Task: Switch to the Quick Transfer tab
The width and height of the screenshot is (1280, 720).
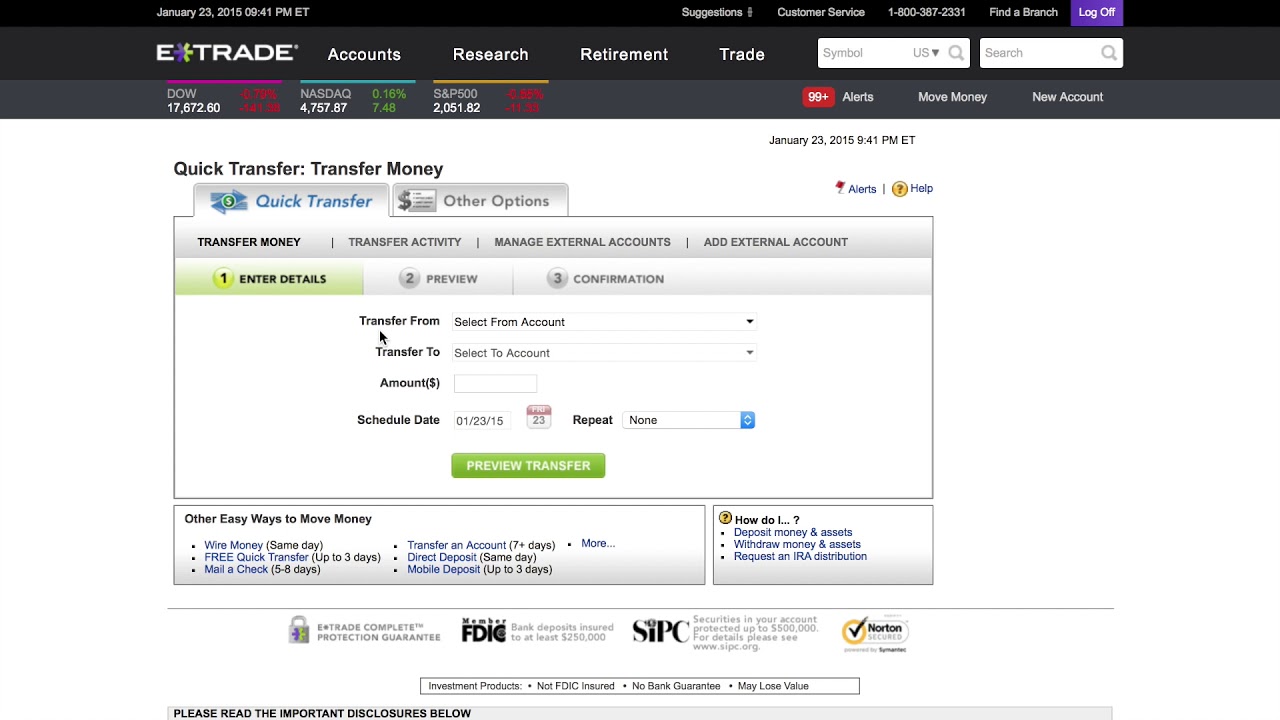Action: (291, 201)
